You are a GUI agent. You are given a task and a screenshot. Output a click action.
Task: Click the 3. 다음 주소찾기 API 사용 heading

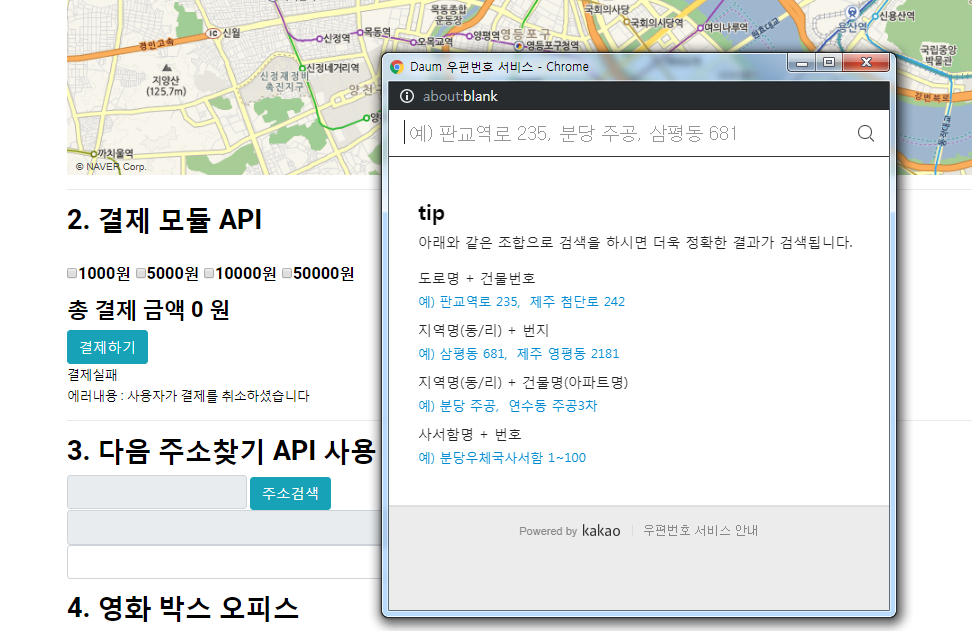(x=222, y=451)
